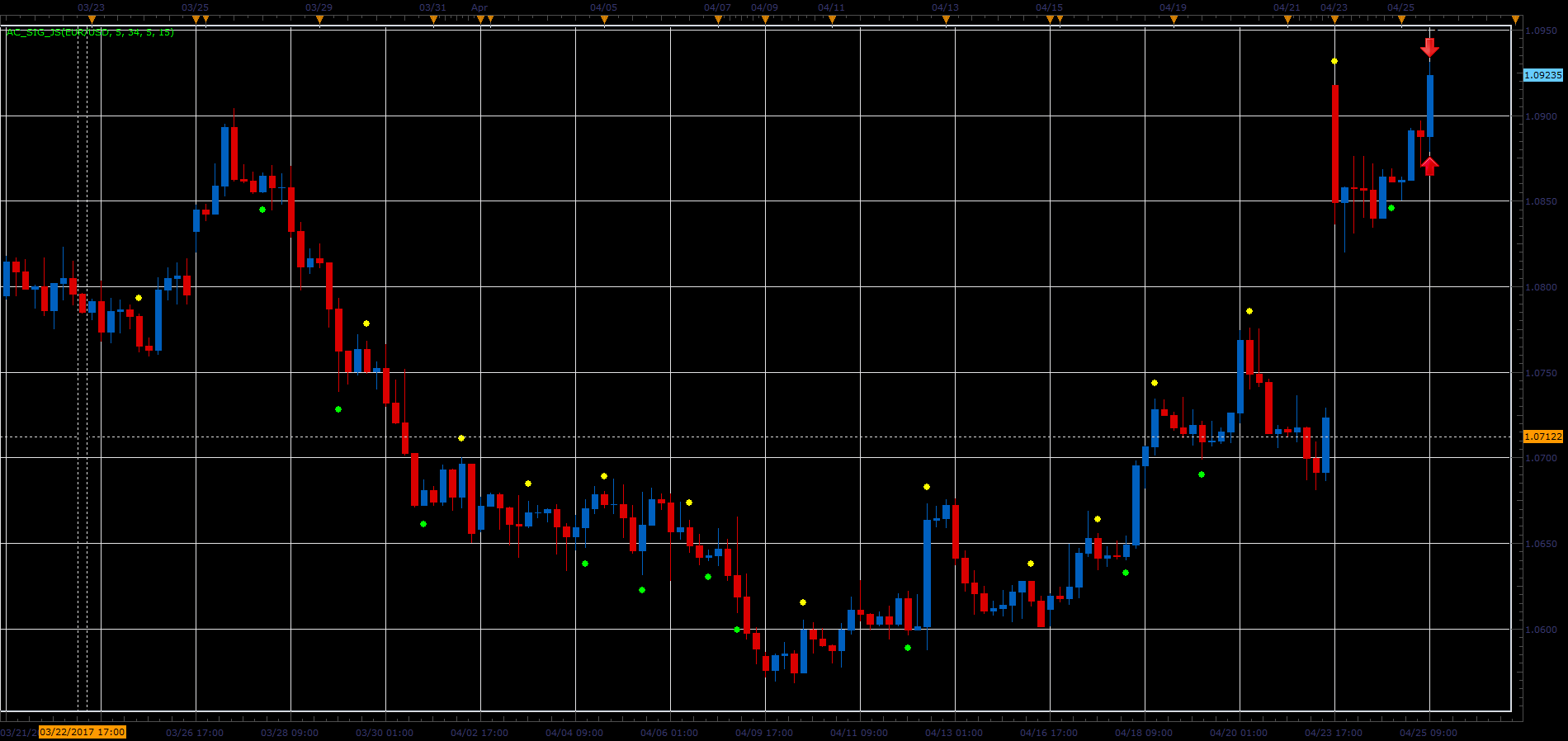Select the orange day marker below 04/23
The width and height of the screenshot is (1568, 741).
(1334, 20)
